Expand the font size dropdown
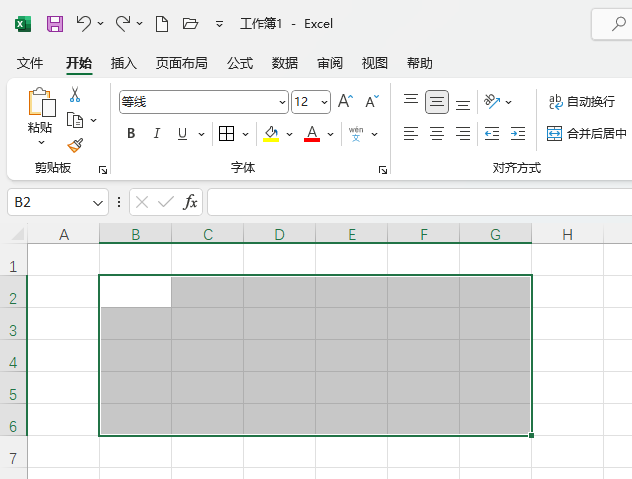632x479 pixels. tap(325, 102)
